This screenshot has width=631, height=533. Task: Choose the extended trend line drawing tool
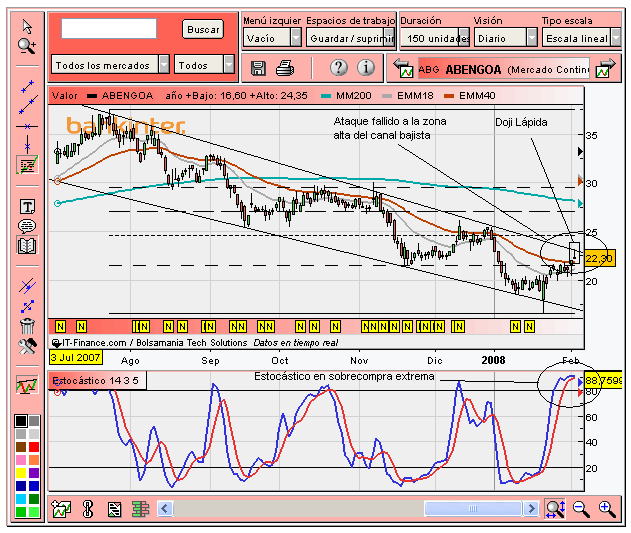[28, 105]
